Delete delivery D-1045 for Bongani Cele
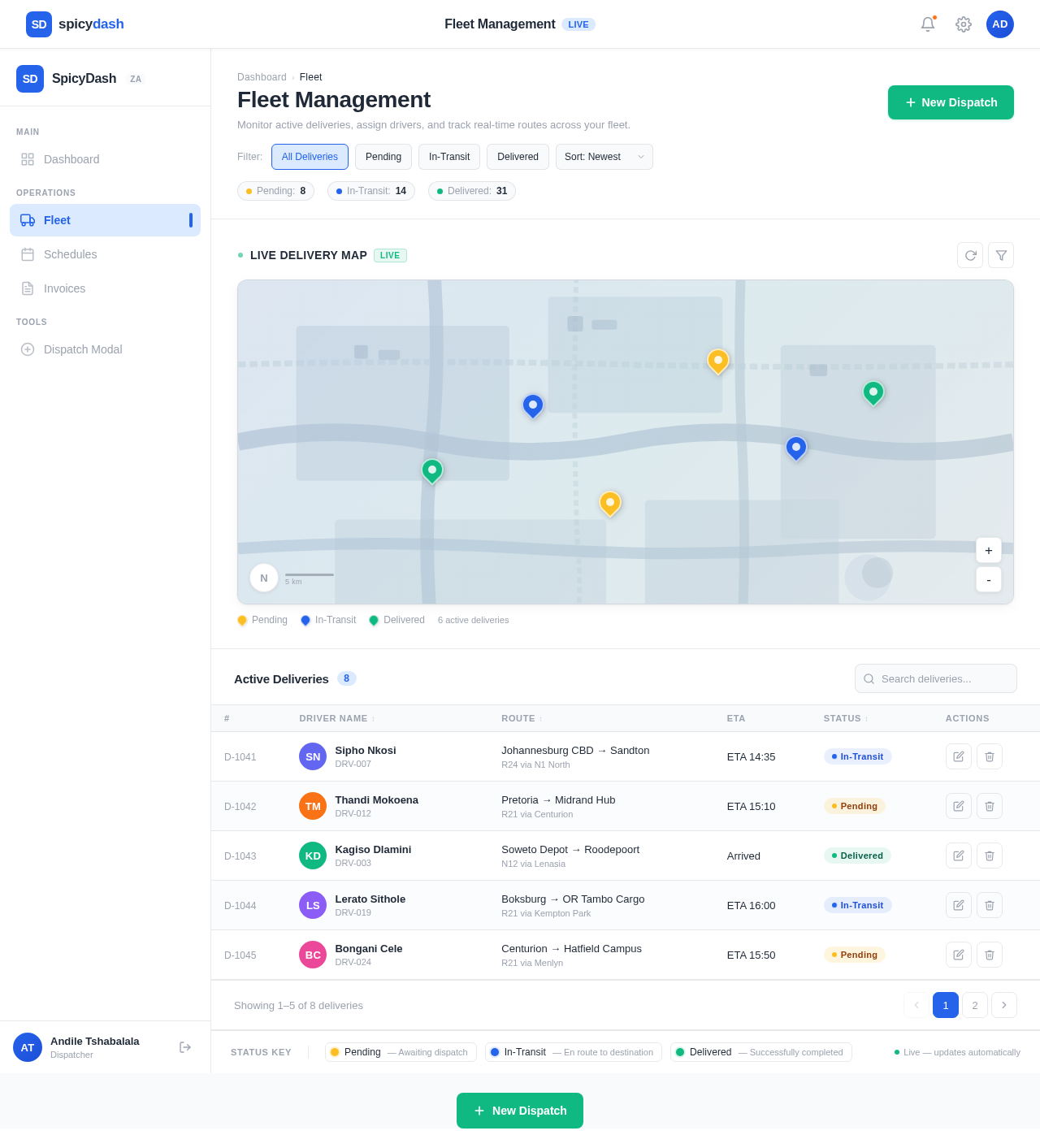 point(990,955)
